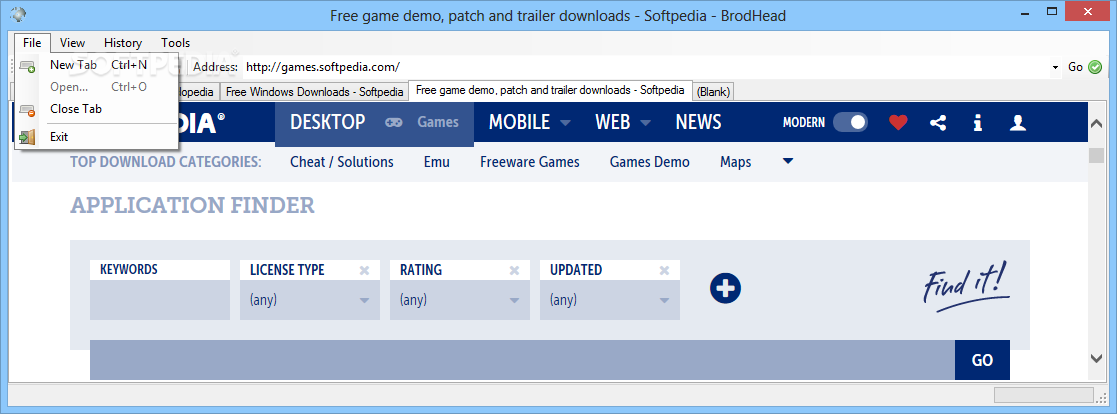This screenshot has width=1117, height=414.
Task: Toggle the Modern layout switch
Action: point(850,123)
